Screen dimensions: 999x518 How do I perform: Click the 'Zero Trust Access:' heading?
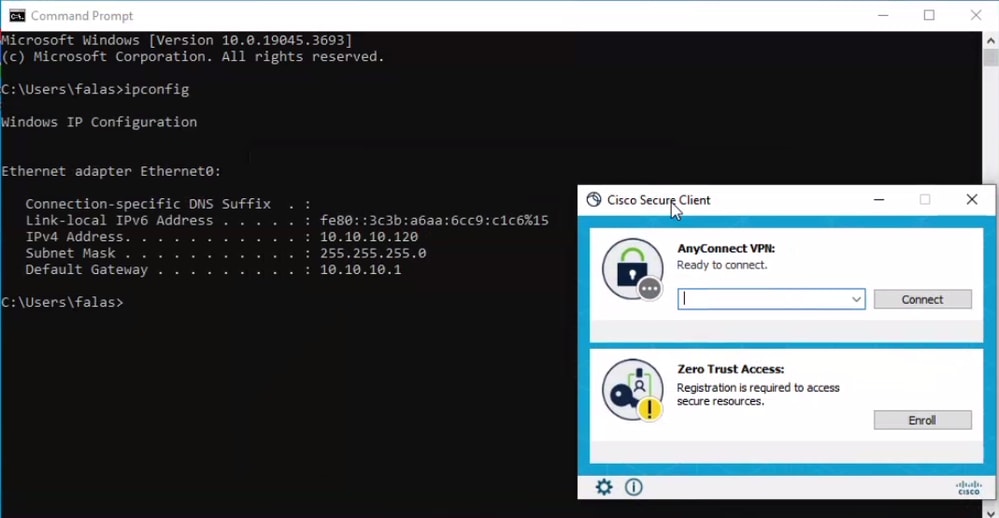730,369
